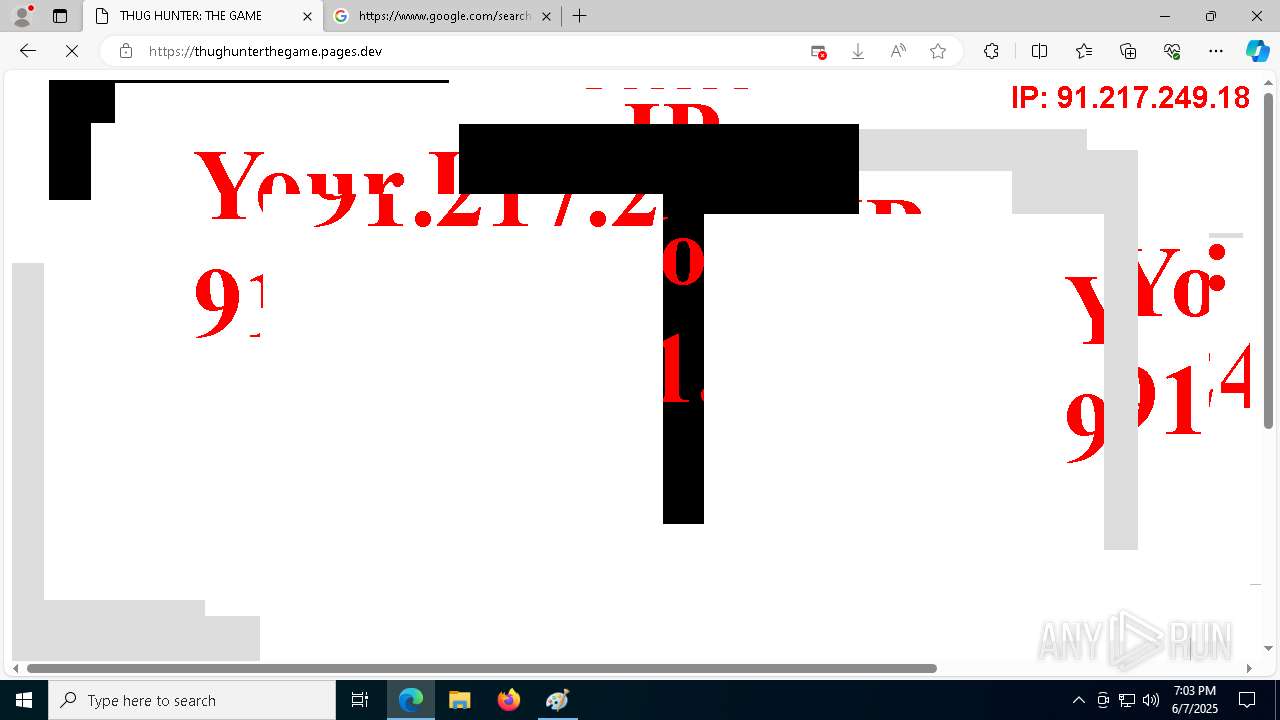Screen dimensions: 1280x720
Task: Add this page to favorites
Action: [x=938, y=51]
